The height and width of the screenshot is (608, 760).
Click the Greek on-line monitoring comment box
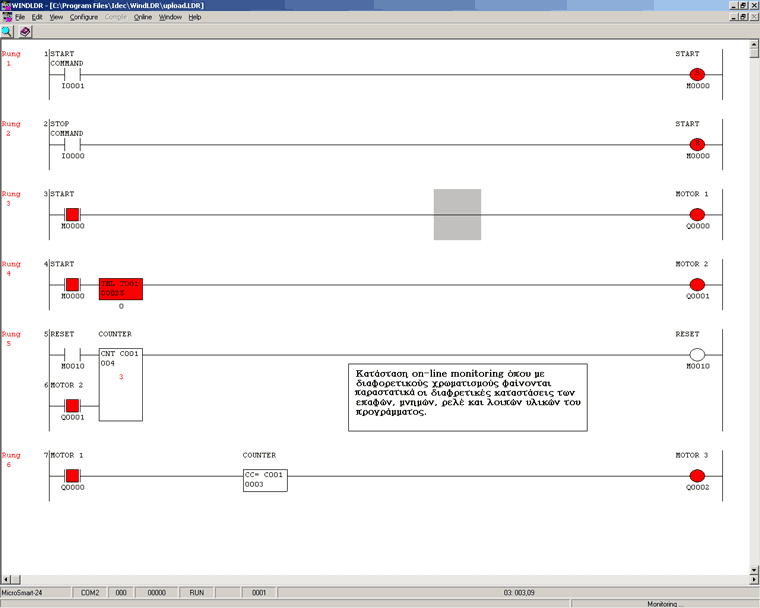(x=467, y=397)
